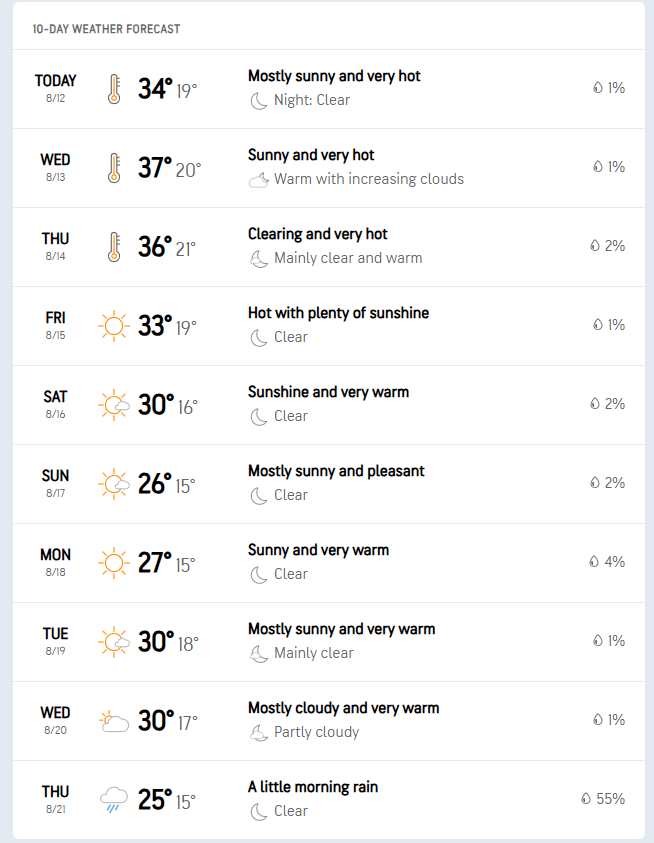Click the thermometer icon for Today
This screenshot has width=654, height=843.
pyautogui.click(x=113, y=89)
